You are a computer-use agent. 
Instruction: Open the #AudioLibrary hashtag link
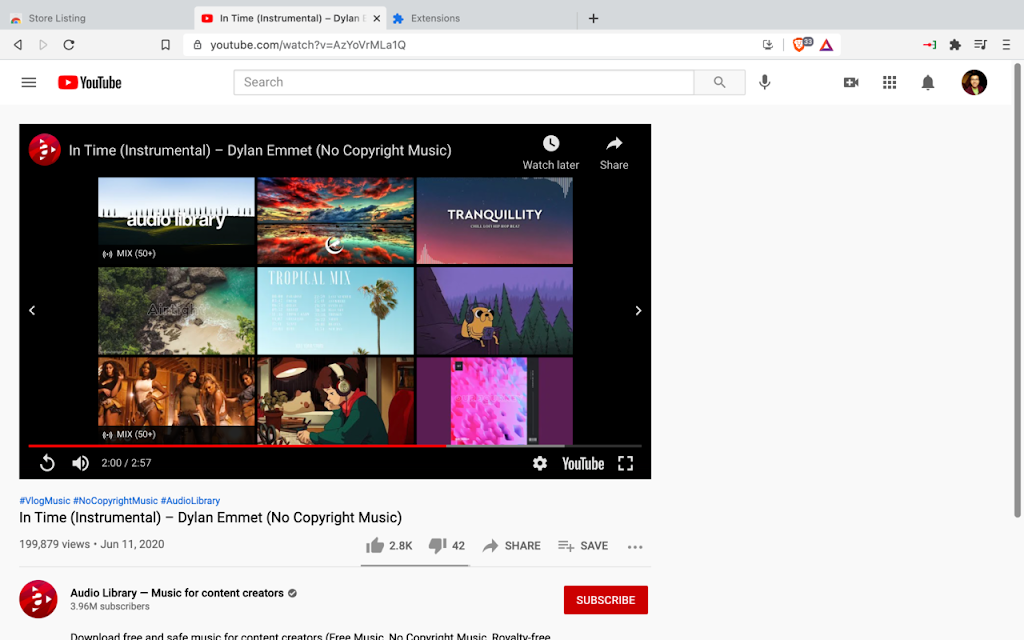click(190, 501)
